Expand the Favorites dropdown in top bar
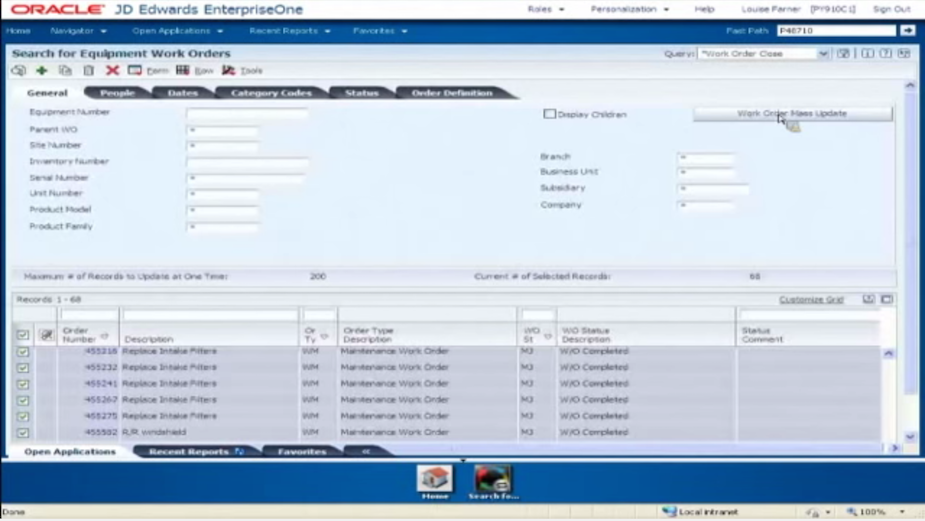 [x=380, y=31]
